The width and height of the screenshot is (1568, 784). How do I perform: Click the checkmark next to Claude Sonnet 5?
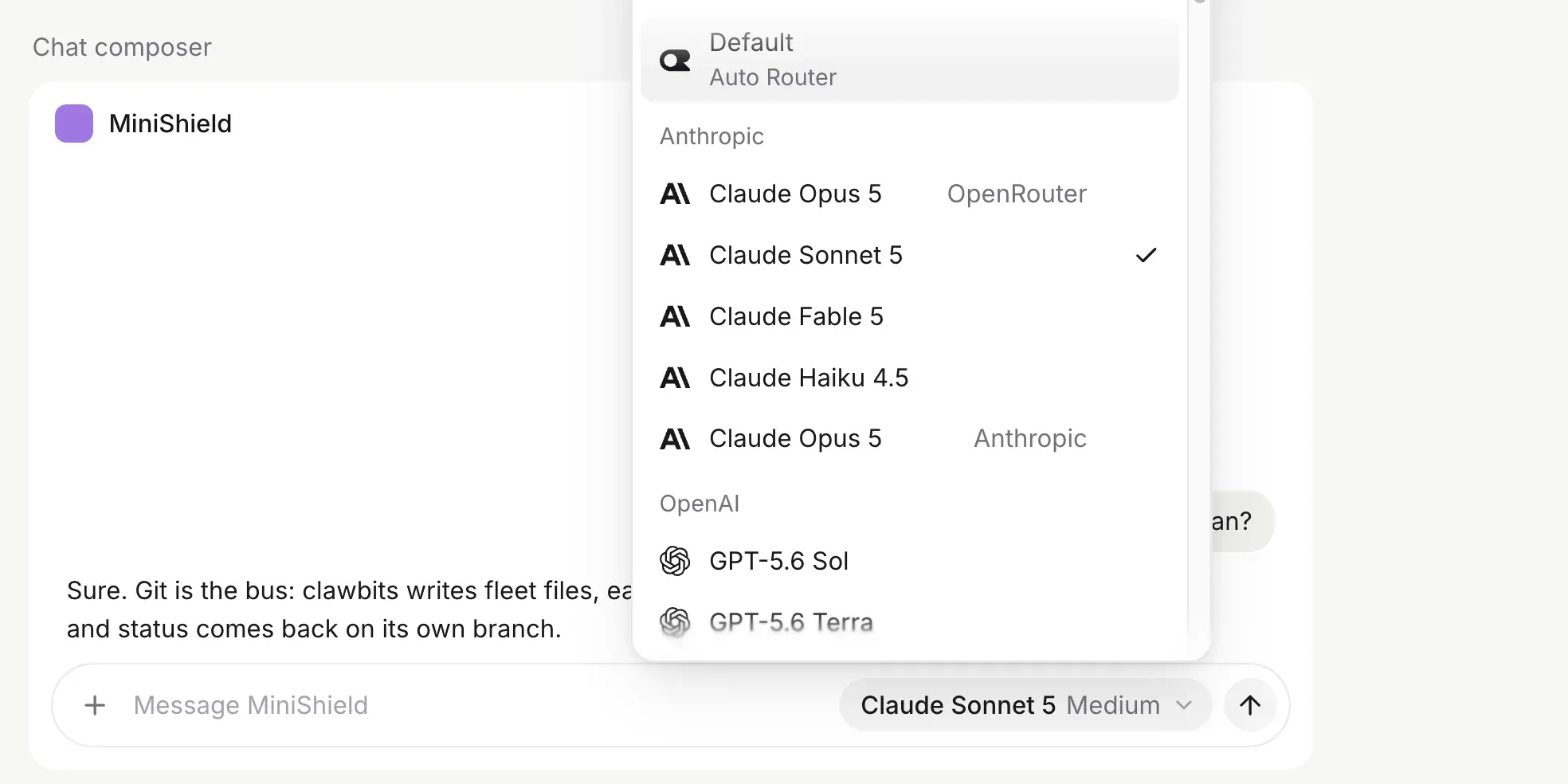[x=1146, y=255]
